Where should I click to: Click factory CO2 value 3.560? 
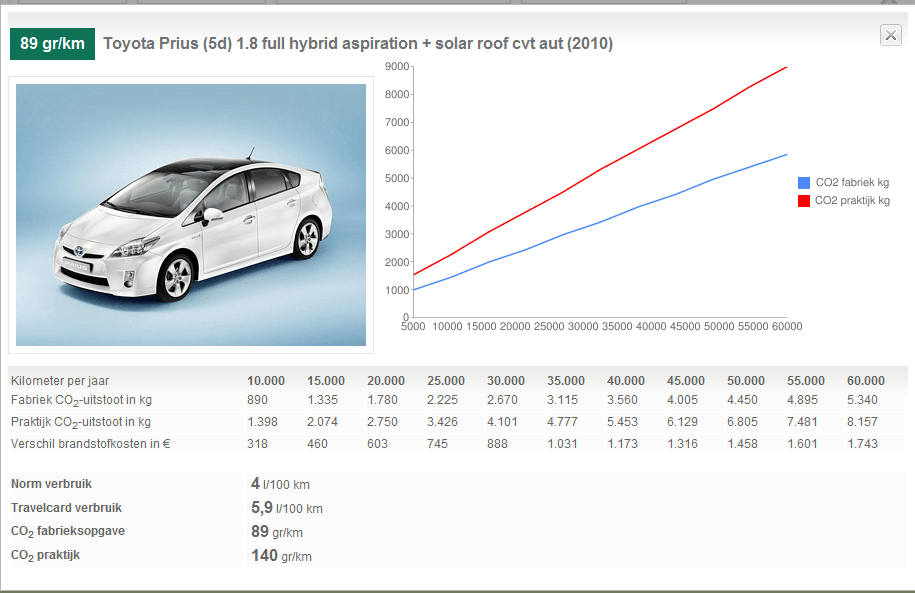[622, 400]
